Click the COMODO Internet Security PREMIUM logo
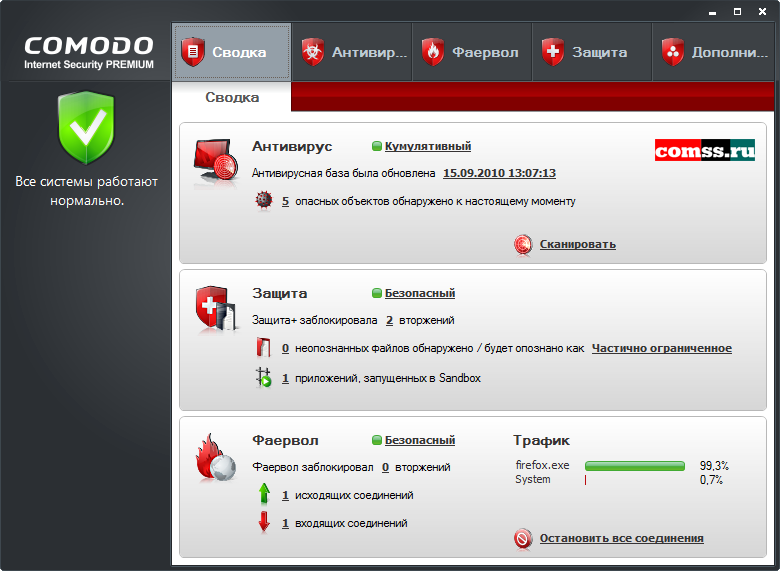This screenshot has width=780, height=571. pyautogui.click(x=89, y=52)
